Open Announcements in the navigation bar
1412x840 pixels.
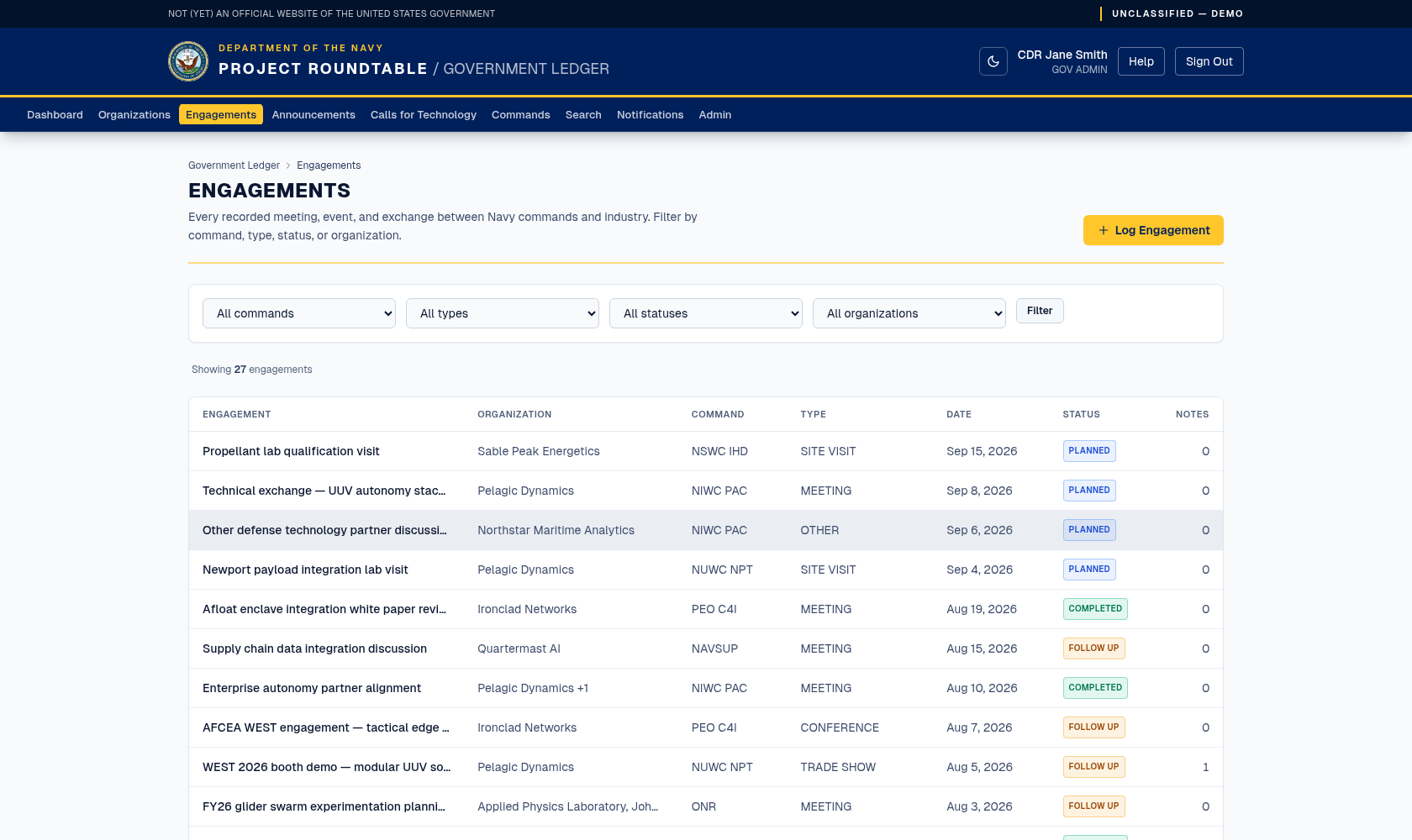tap(313, 114)
